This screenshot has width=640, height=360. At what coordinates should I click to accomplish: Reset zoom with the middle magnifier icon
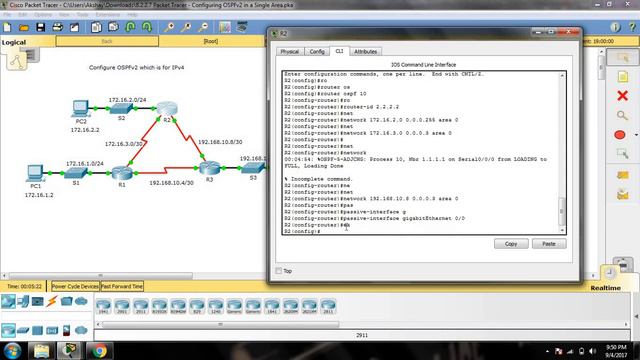click(x=186, y=27)
